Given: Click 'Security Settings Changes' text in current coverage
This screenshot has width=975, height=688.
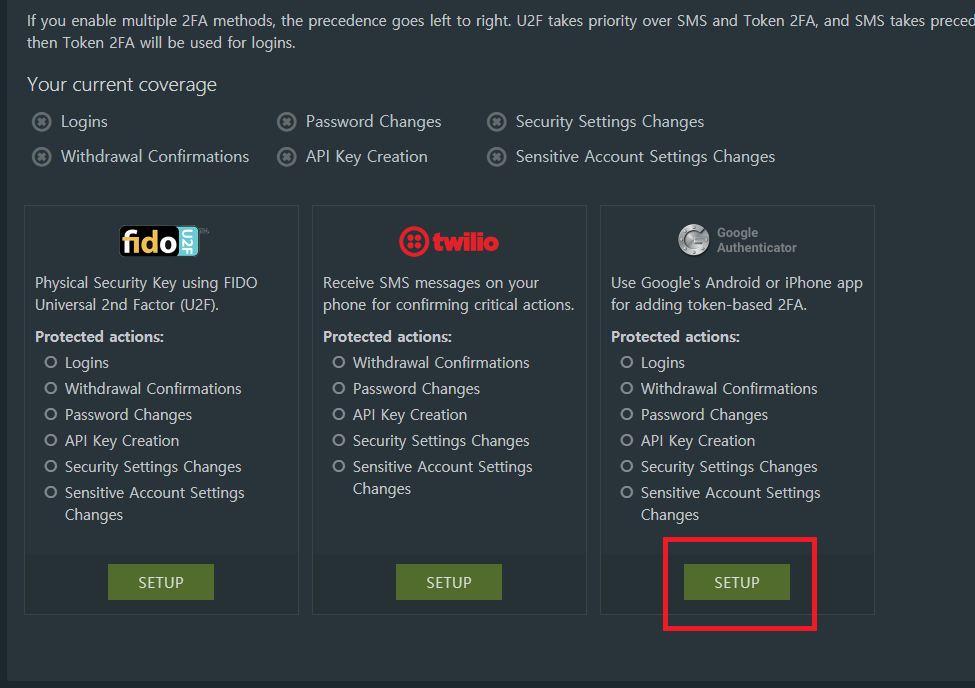Looking at the screenshot, I should (x=610, y=122).
